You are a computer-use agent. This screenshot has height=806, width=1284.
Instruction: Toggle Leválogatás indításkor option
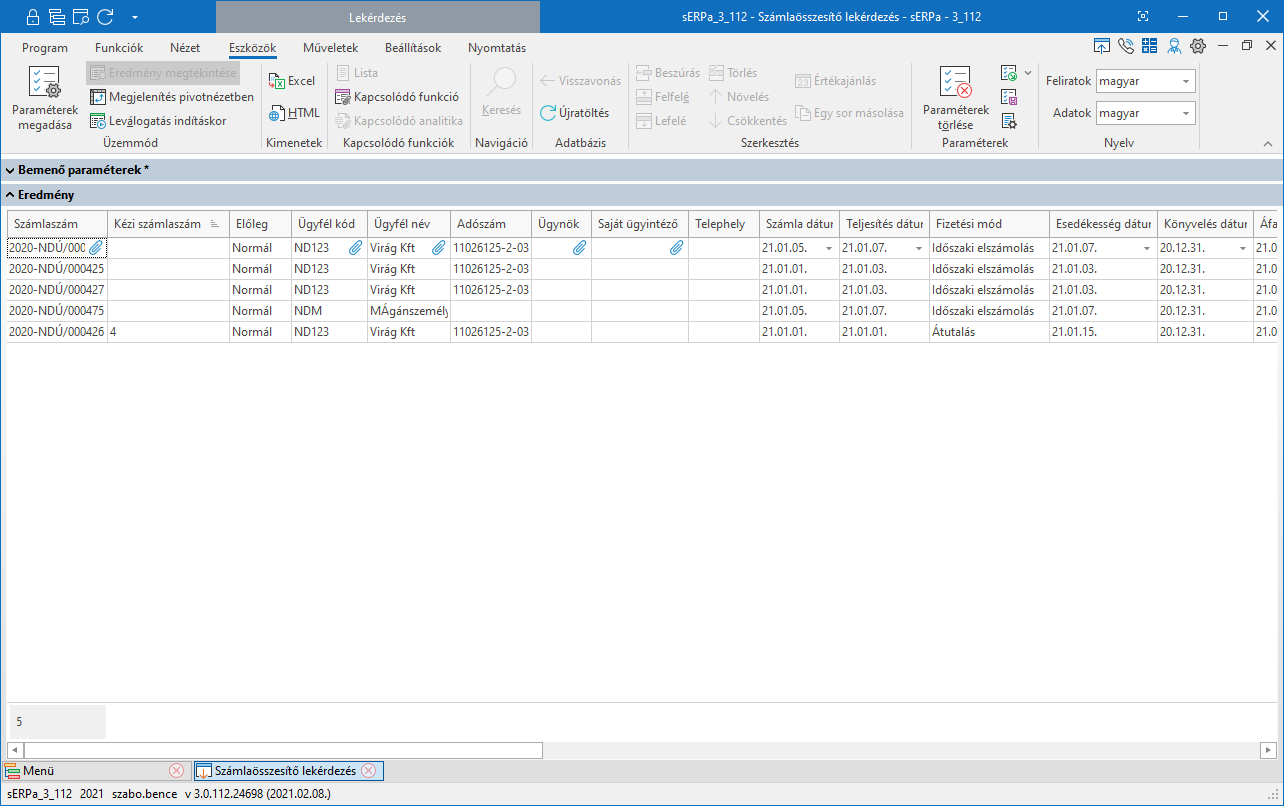pos(158,121)
